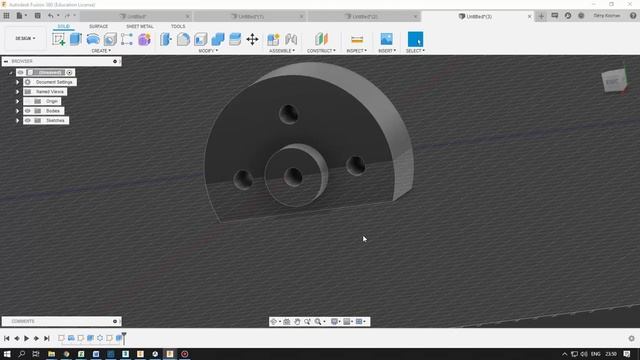Viewport: 640px width, 360px height.
Task: Open the timeline settings gear
Action: [x=631, y=338]
